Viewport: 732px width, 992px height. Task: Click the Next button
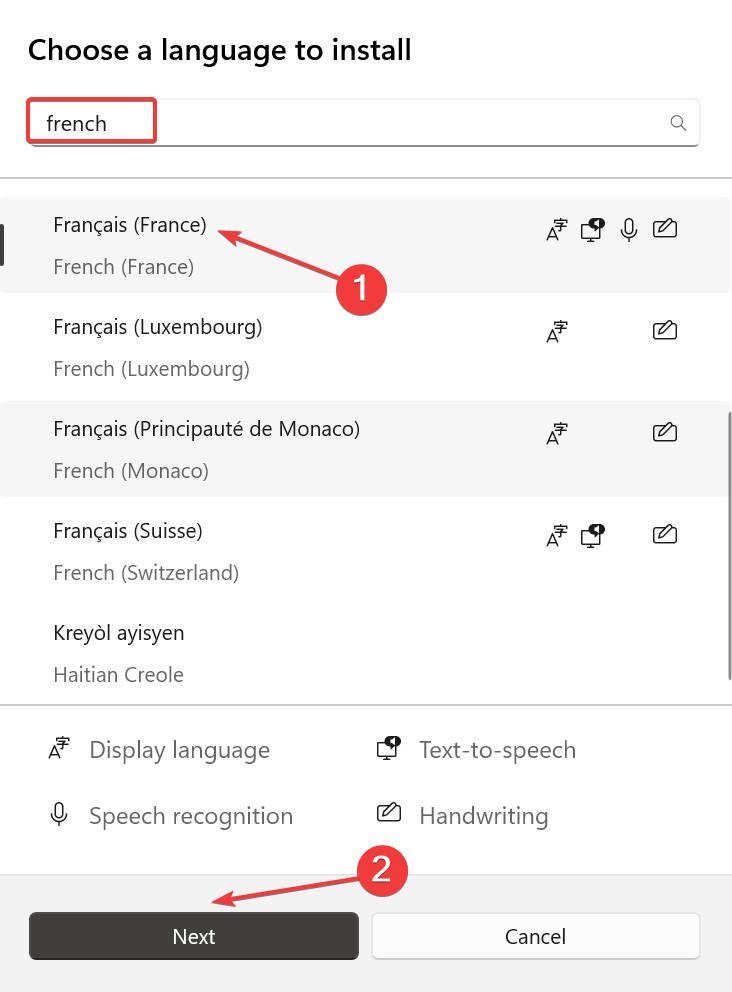pyautogui.click(x=193, y=936)
